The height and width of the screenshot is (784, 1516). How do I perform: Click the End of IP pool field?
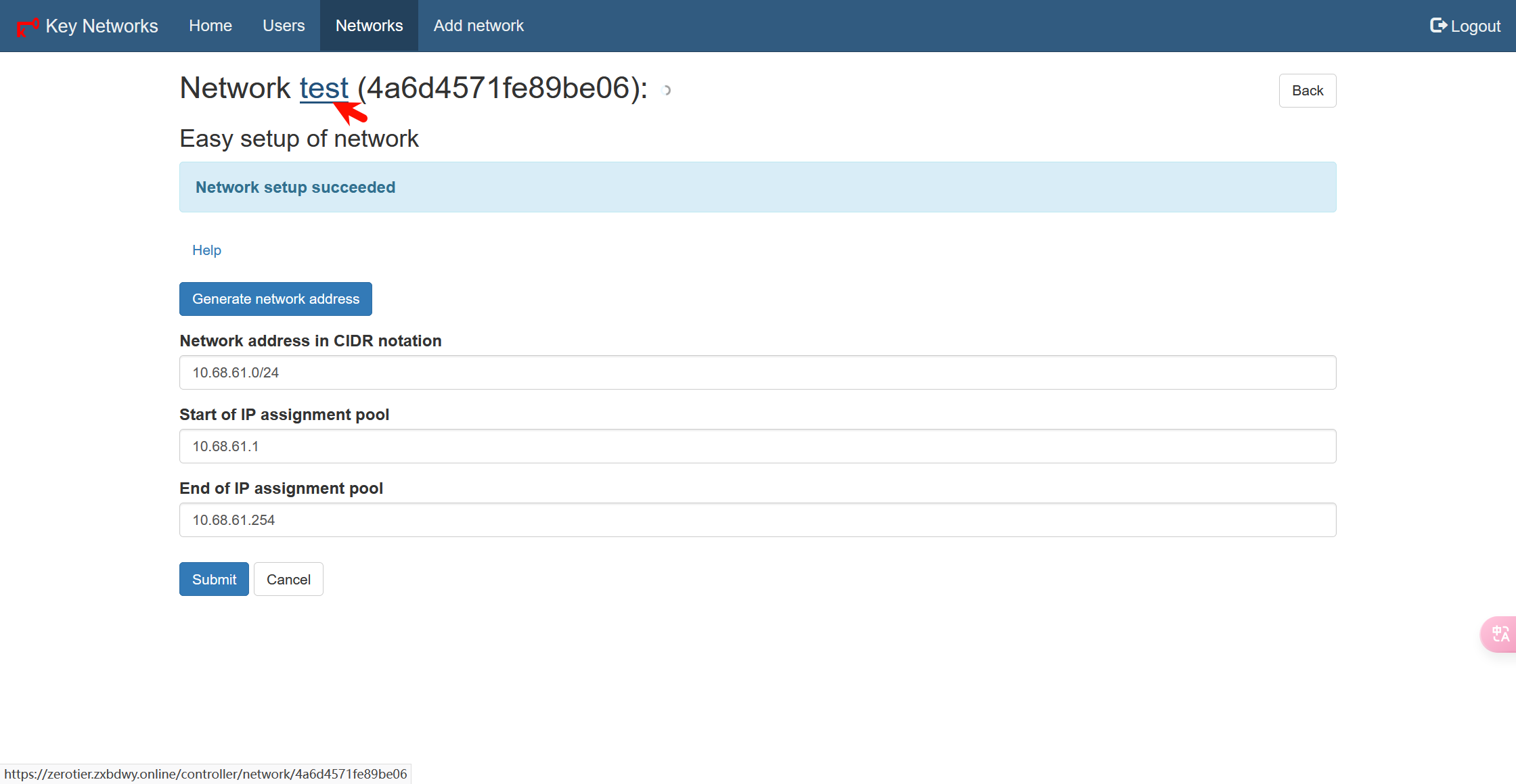(x=757, y=520)
